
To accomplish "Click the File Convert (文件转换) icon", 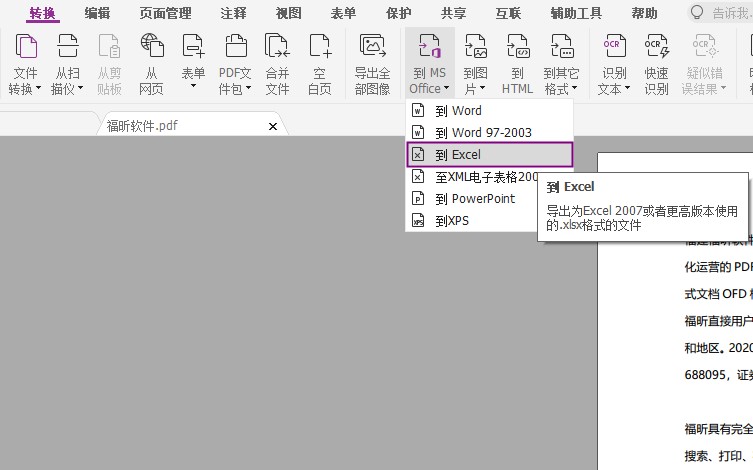I will coord(26,63).
